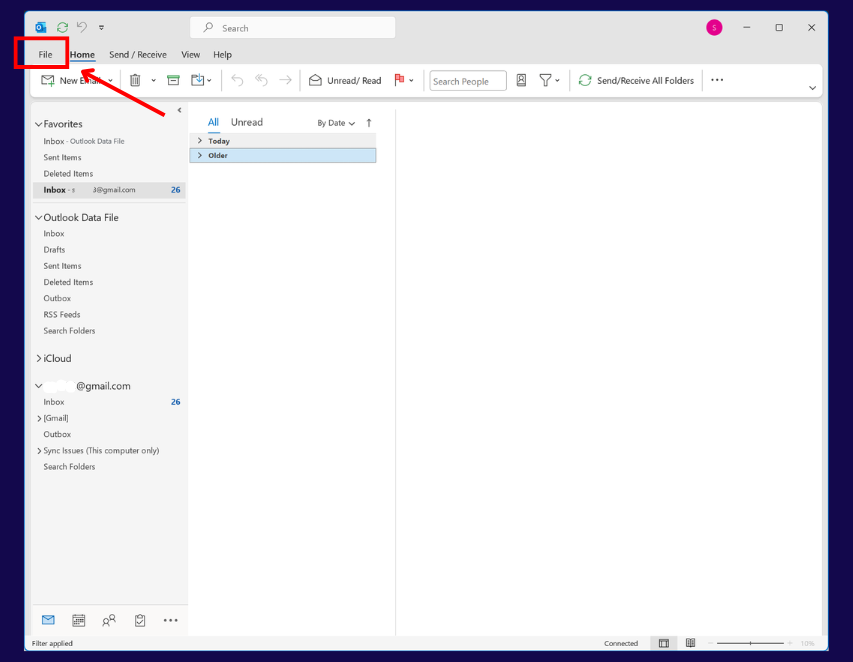The image size is (853, 662).
Task: Select Sent Items under Favorites
Action: 63,157
